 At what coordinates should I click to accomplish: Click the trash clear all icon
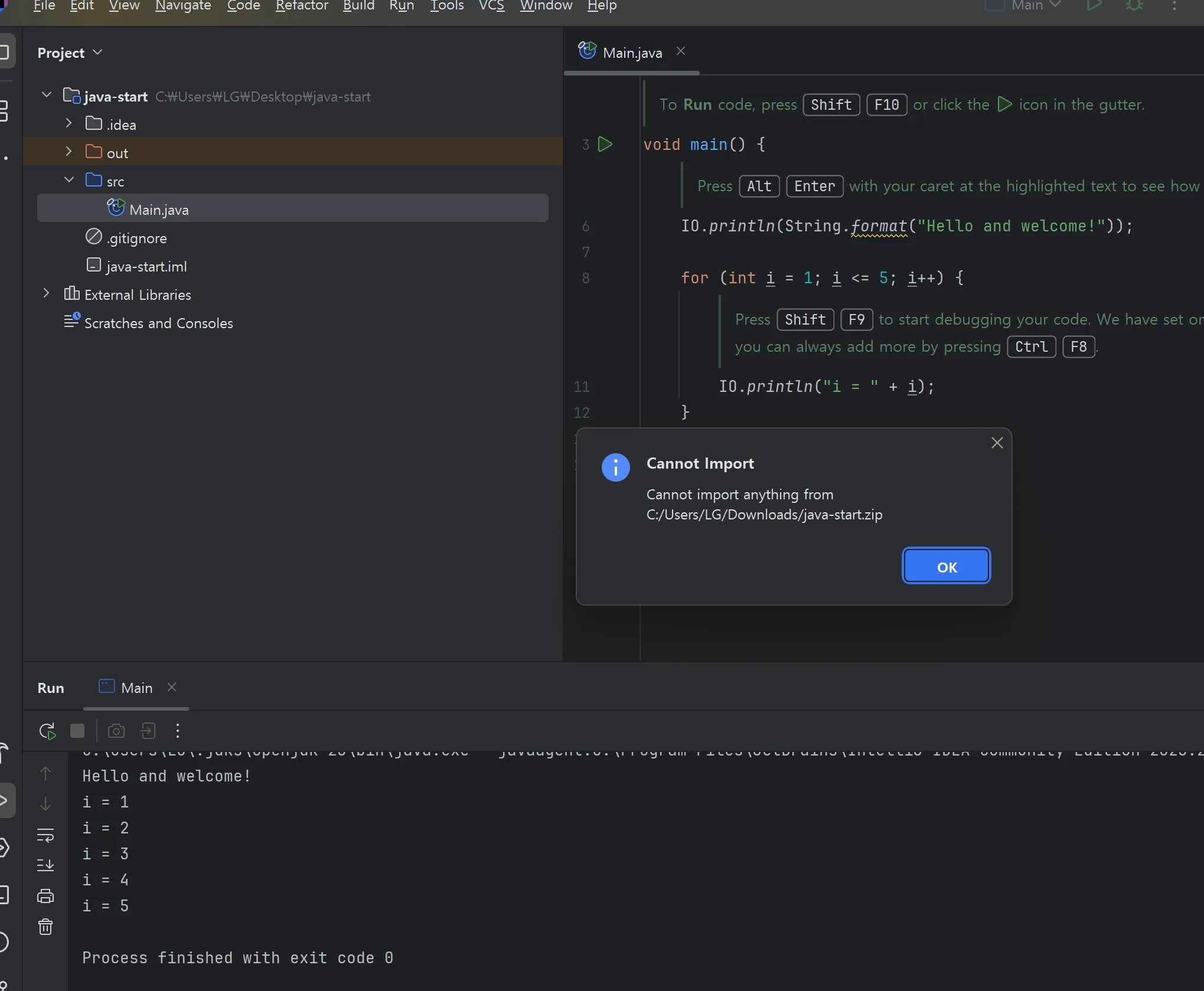point(45,927)
